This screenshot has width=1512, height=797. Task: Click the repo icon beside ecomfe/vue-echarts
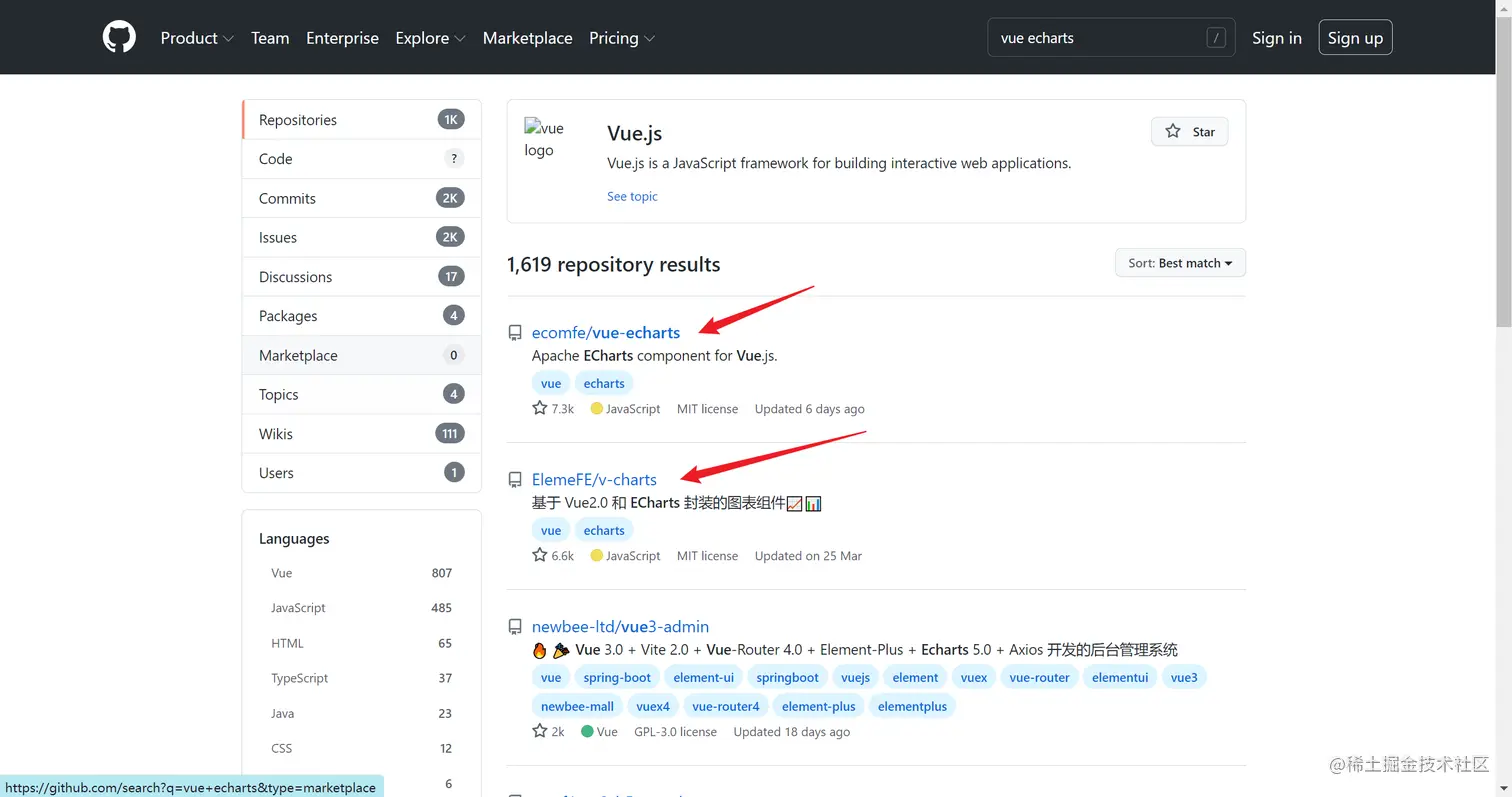(x=515, y=333)
